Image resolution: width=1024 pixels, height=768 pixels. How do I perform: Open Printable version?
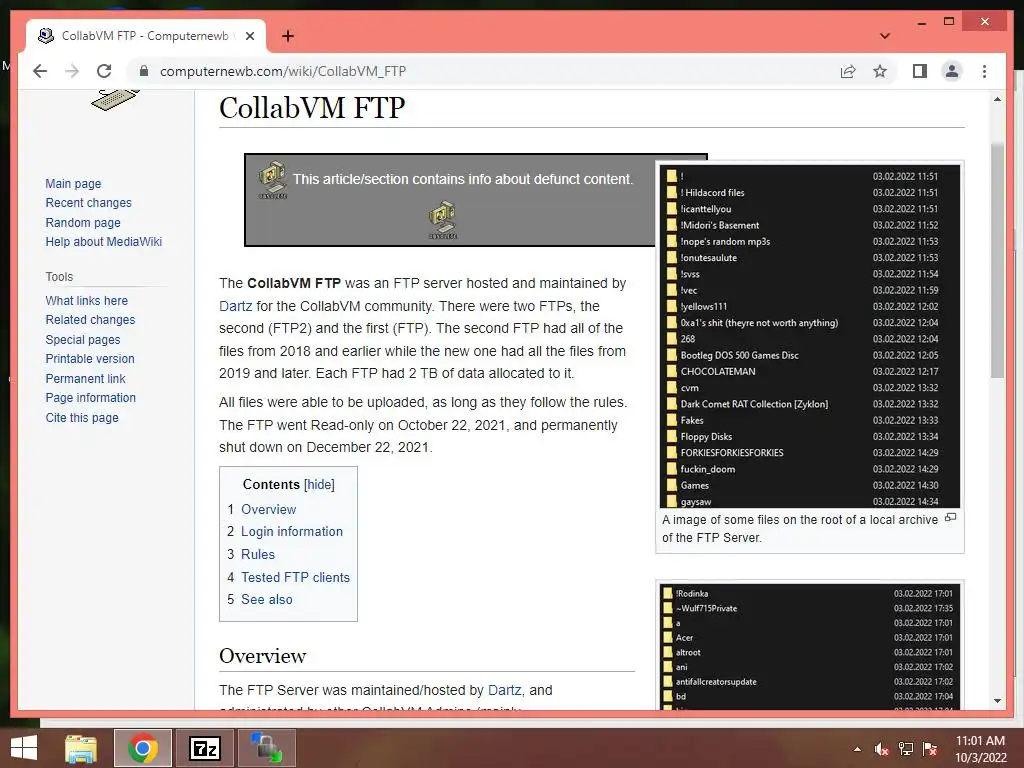(x=89, y=359)
